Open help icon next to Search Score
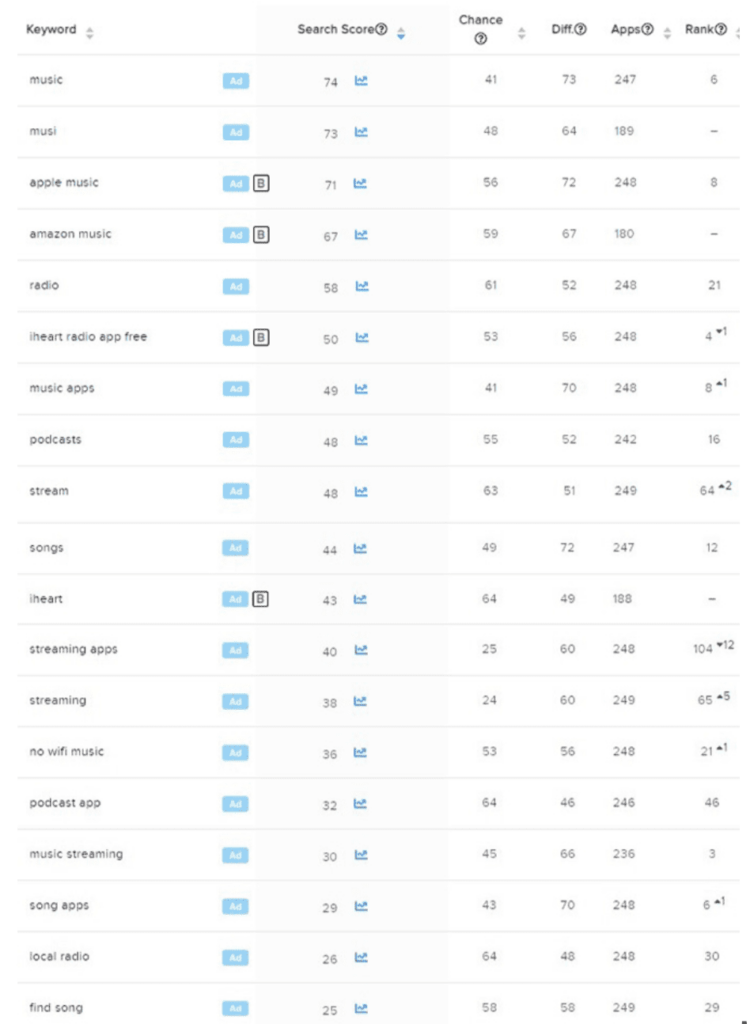Viewport: 750px width, 1024px height. [382, 29]
